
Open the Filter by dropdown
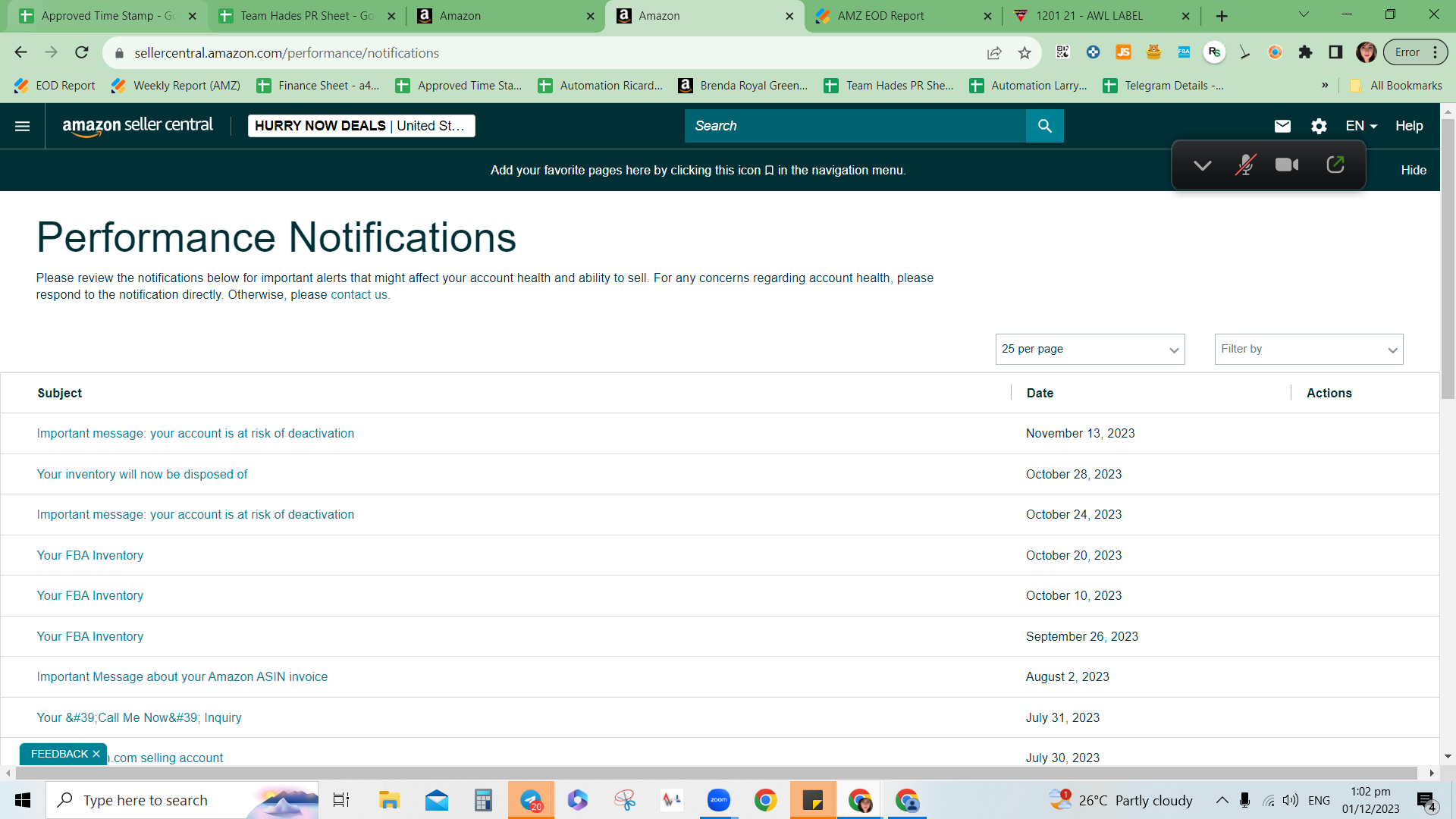(x=1309, y=349)
